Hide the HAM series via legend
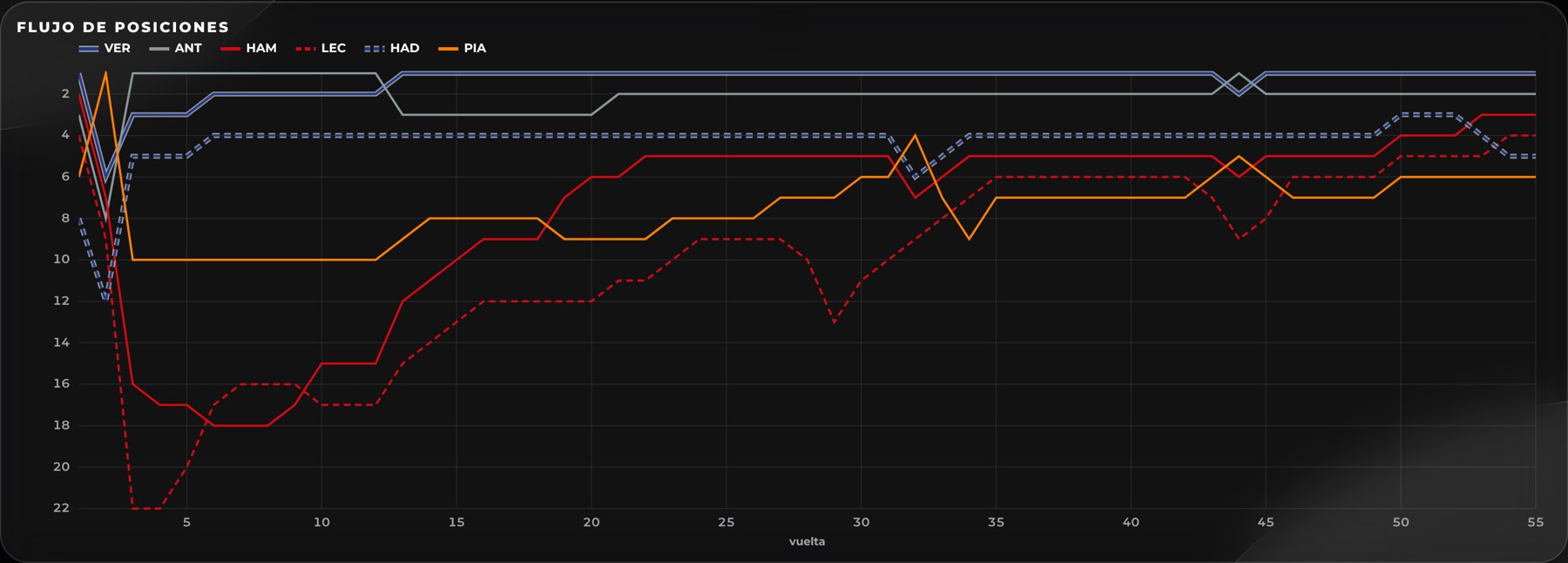This screenshot has height=563, width=1568. [248, 48]
